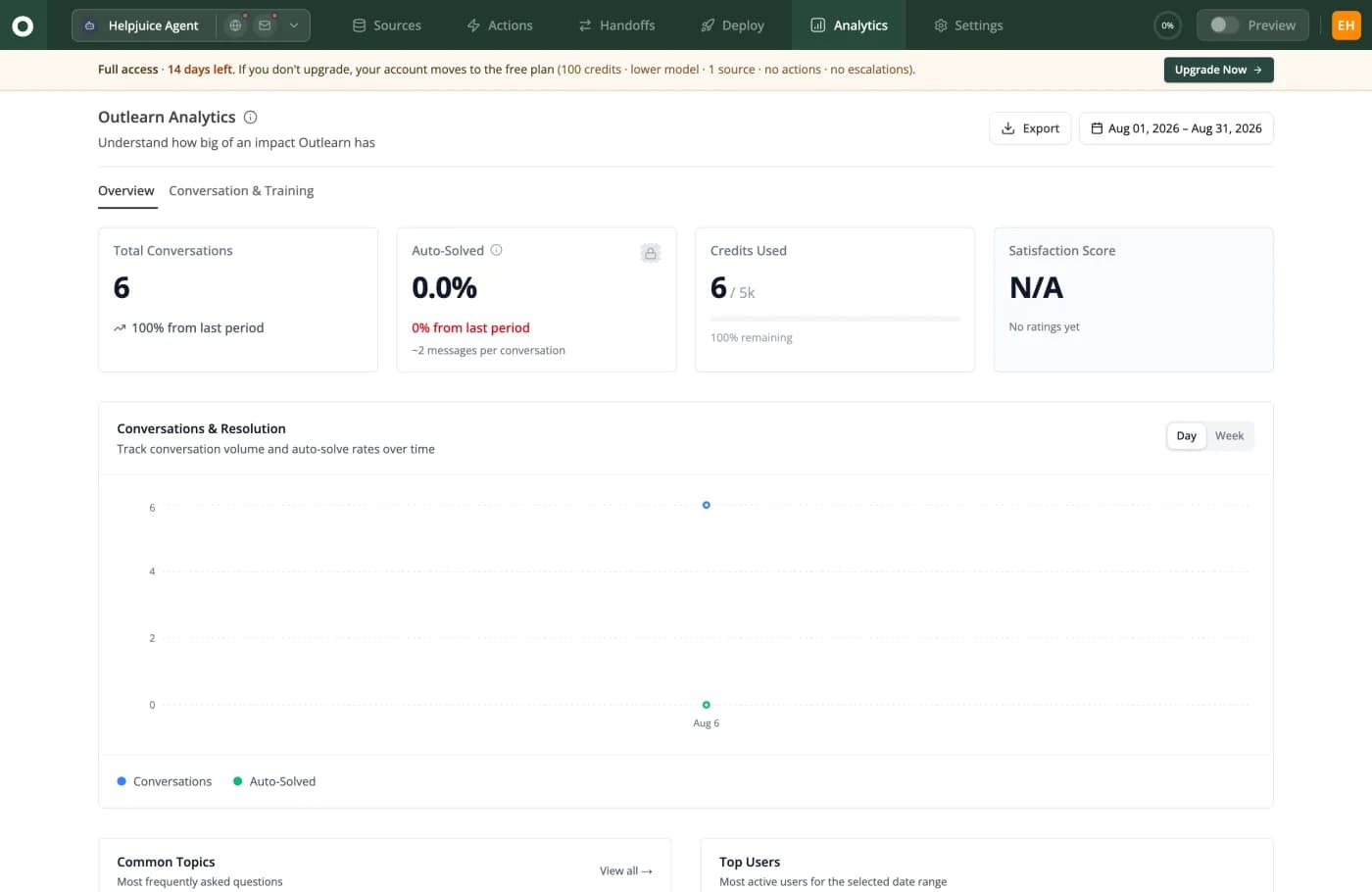Click the 0% usage ring indicator
1372x892 pixels.
point(1167,25)
